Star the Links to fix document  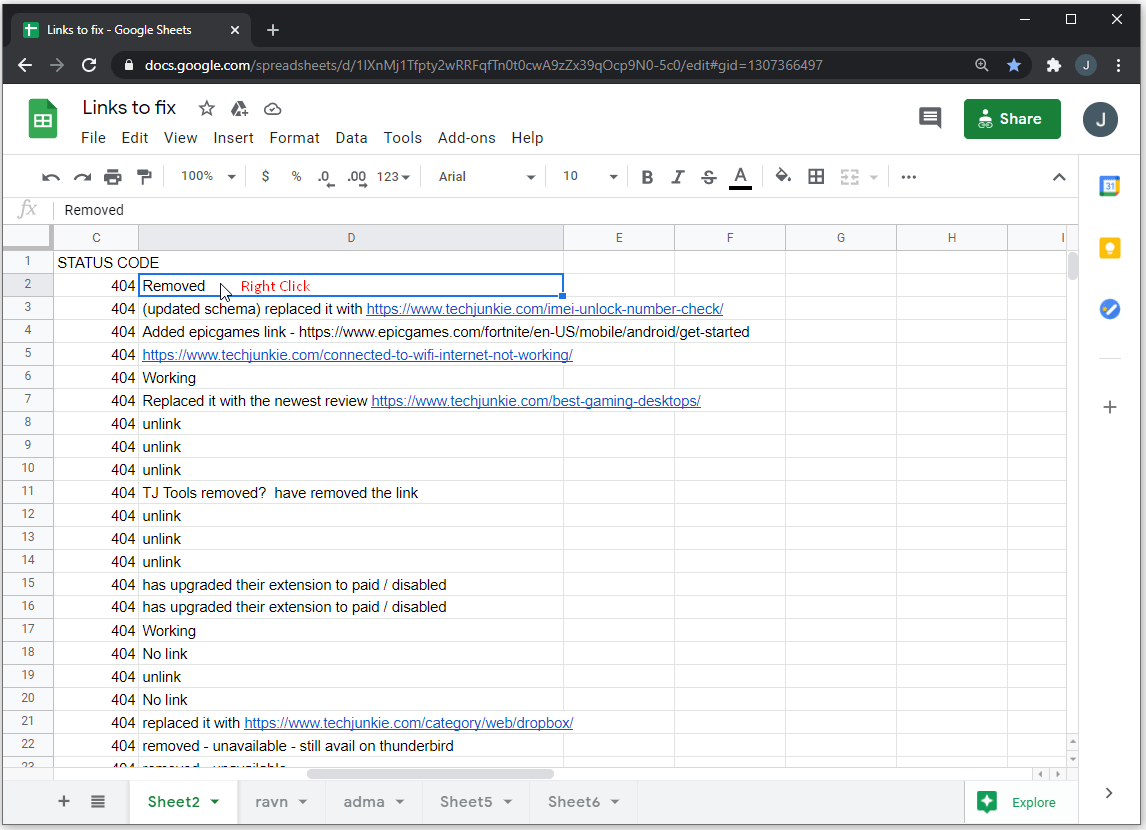(x=206, y=108)
